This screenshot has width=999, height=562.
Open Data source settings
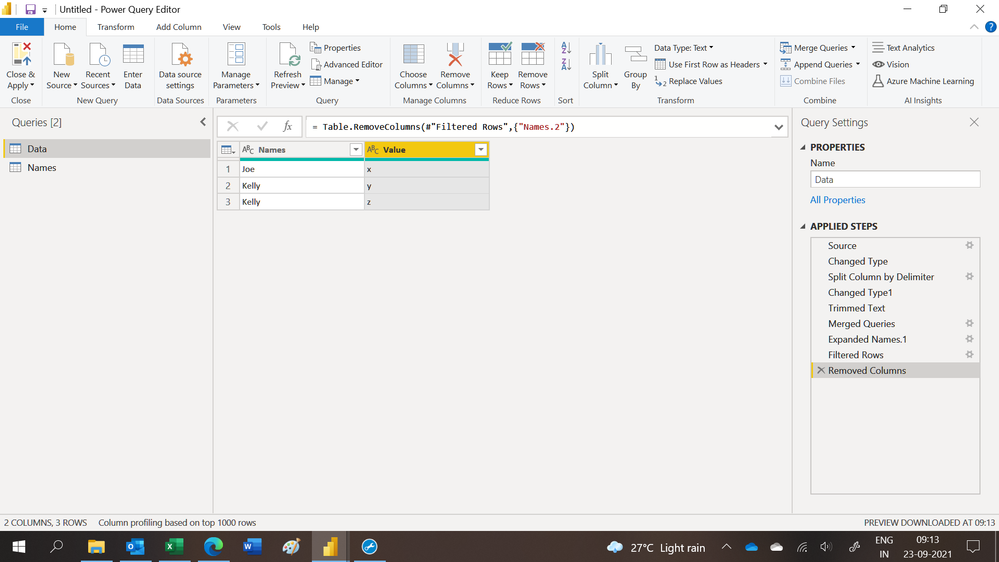(x=180, y=66)
